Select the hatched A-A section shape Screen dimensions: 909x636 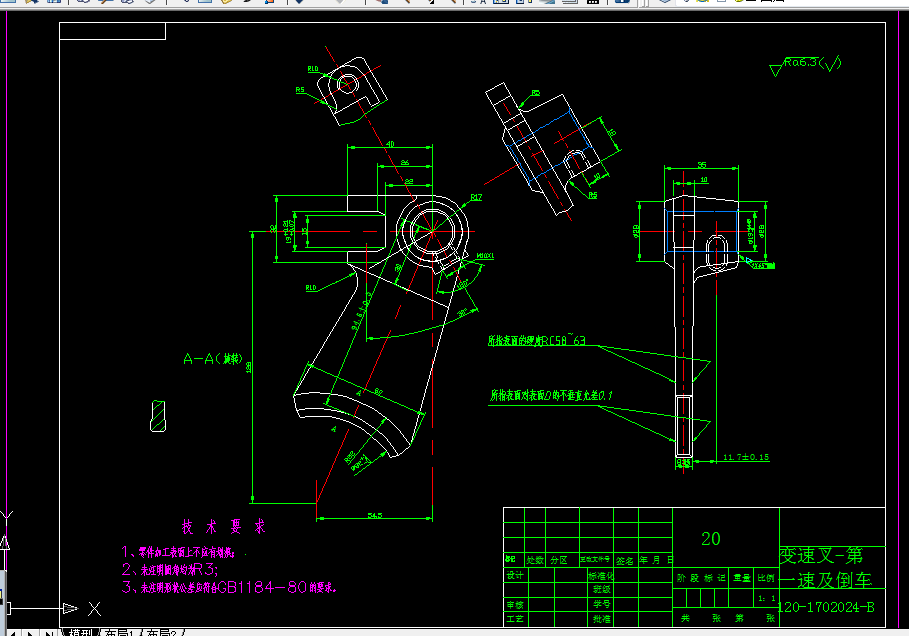pos(158,416)
